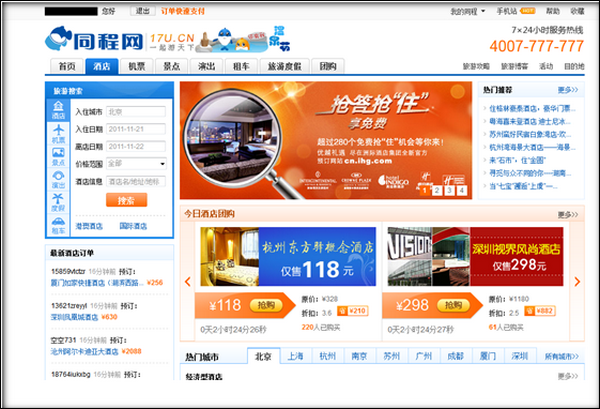This screenshot has width=600, height=409.
Task: Switch to the 上海 city tab
Action: point(295,357)
